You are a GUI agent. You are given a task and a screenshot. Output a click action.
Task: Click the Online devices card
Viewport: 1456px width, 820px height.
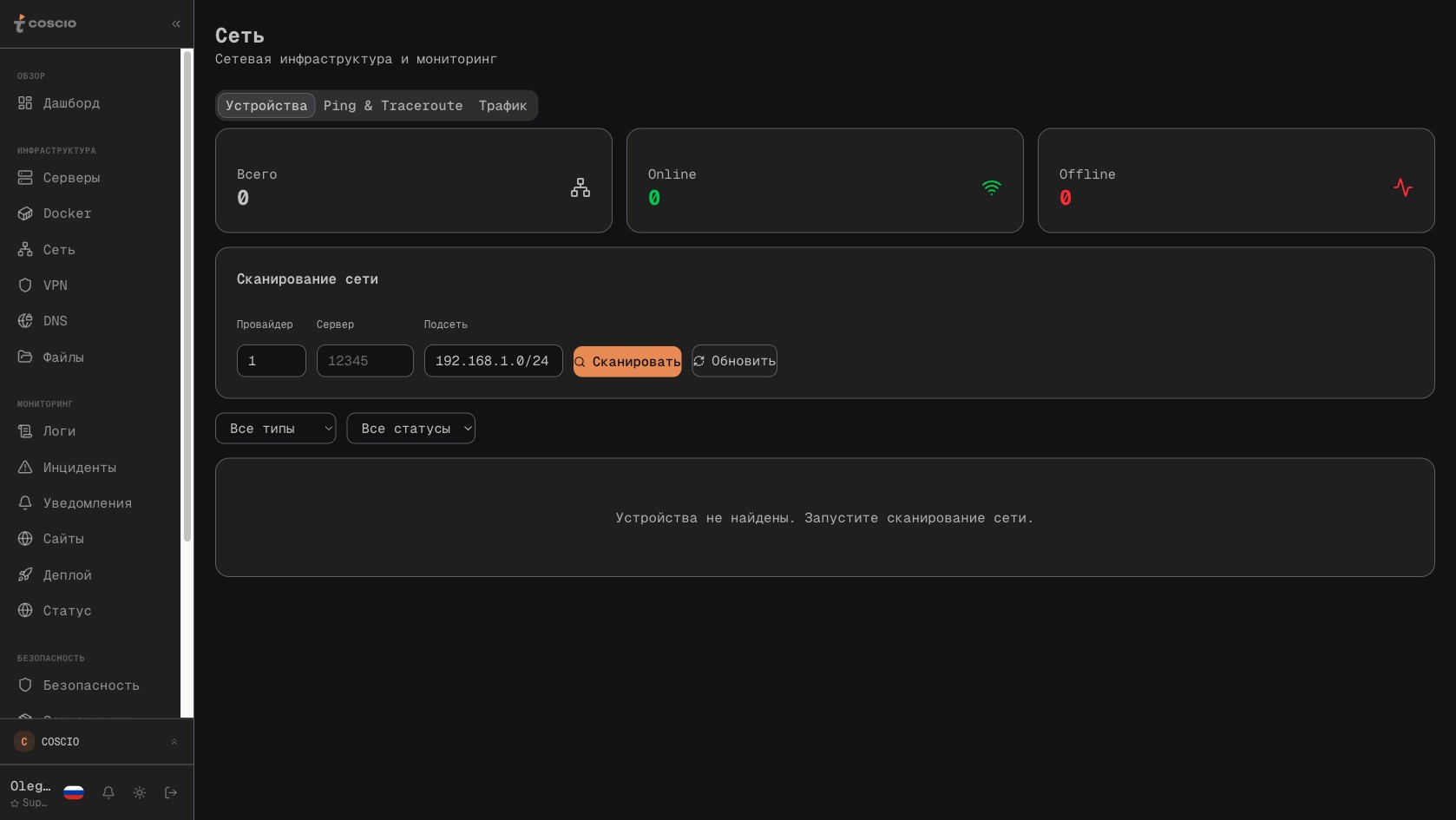click(x=825, y=180)
